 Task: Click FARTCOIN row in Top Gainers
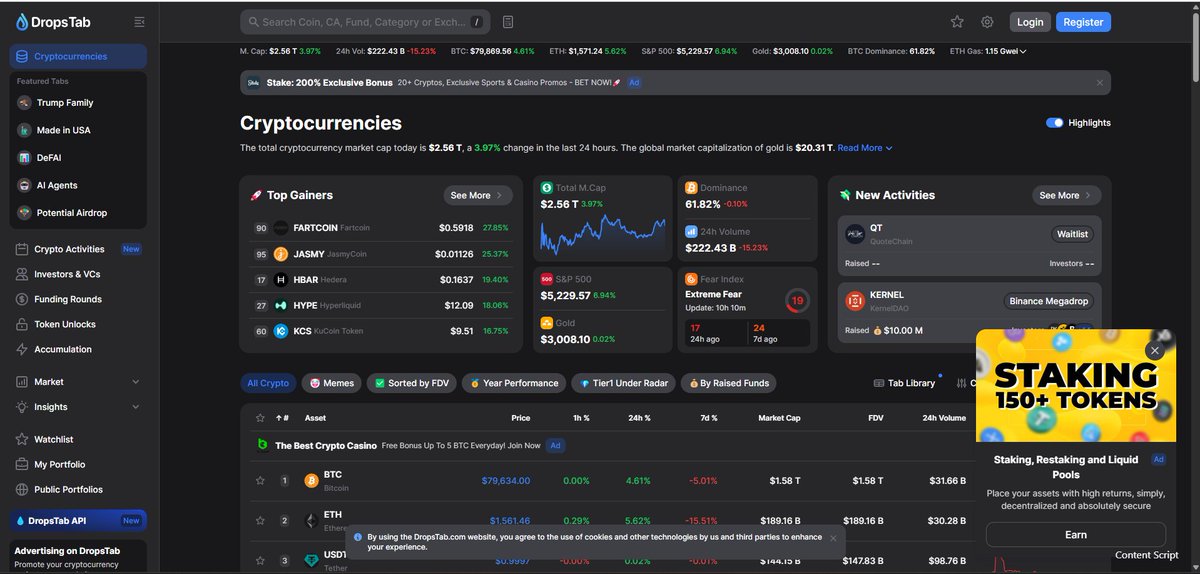pos(380,228)
